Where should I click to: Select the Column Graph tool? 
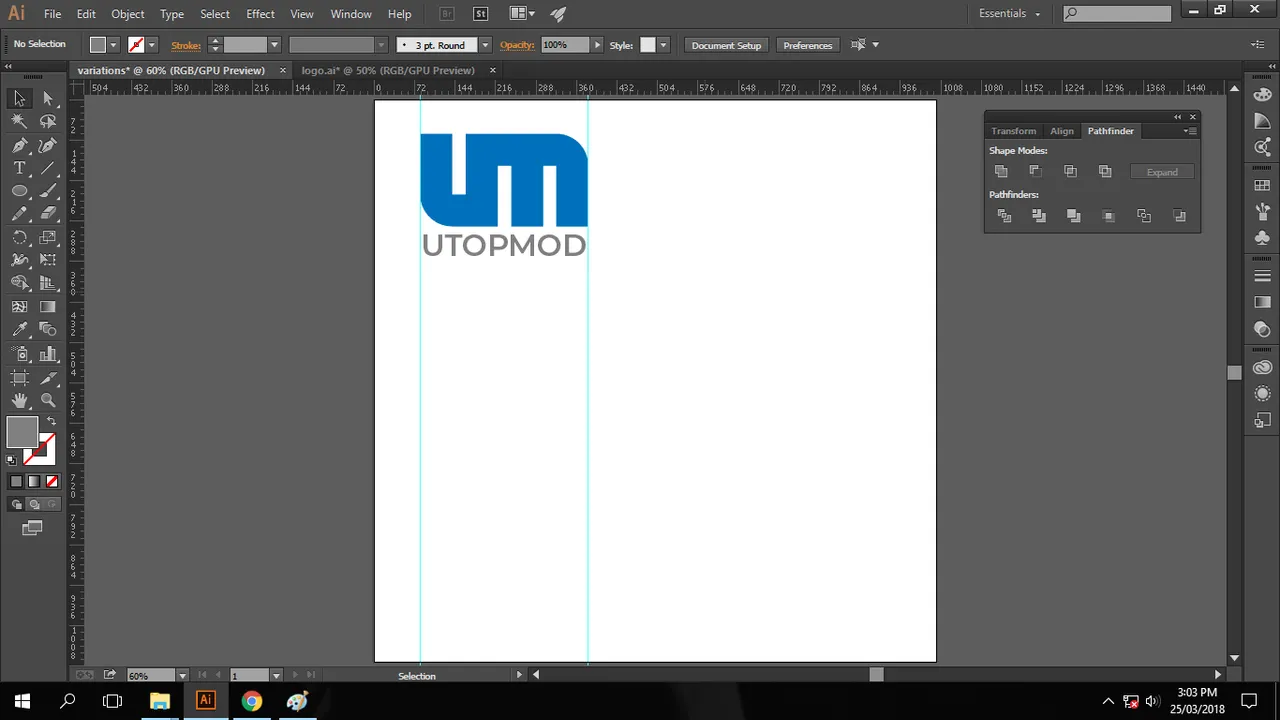(48, 354)
